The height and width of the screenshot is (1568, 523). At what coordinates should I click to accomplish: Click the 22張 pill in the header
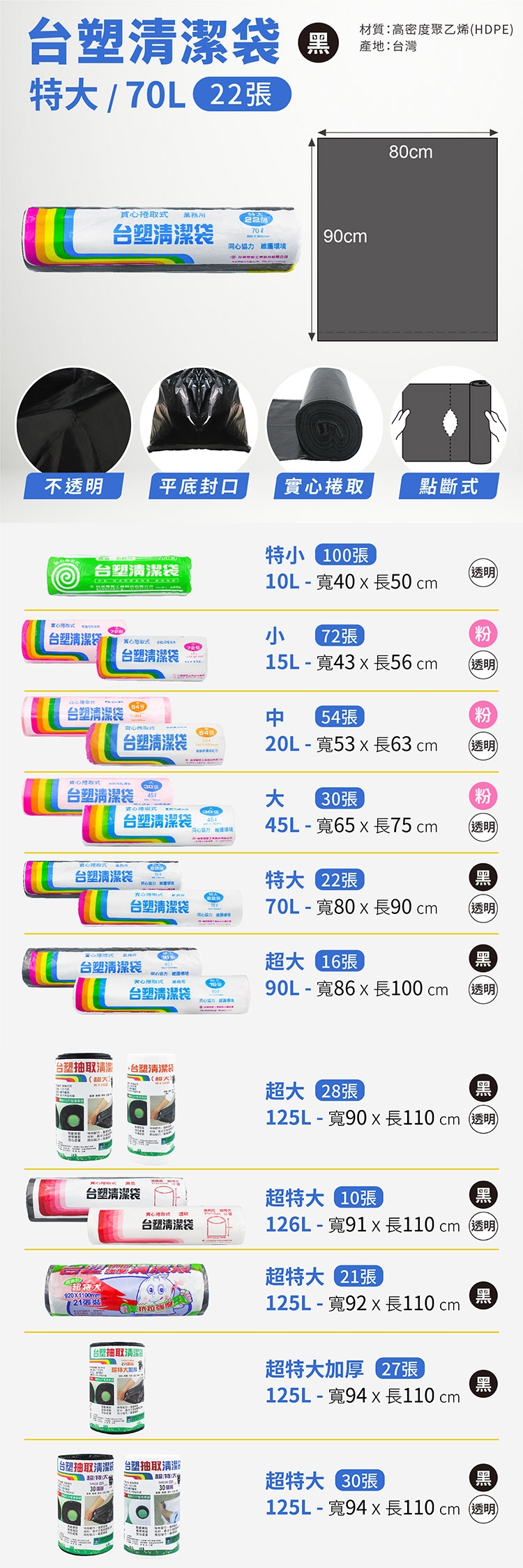pos(241,95)
